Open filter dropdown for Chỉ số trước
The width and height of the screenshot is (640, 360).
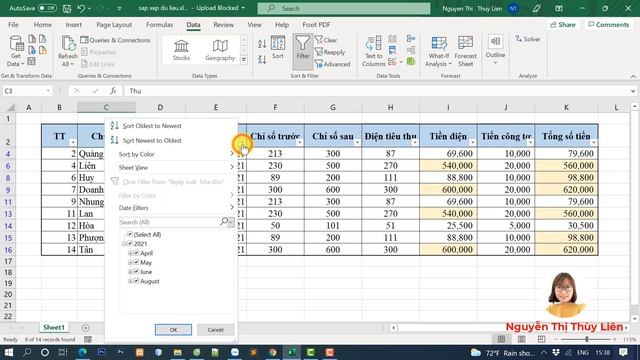tap(300, 142)
